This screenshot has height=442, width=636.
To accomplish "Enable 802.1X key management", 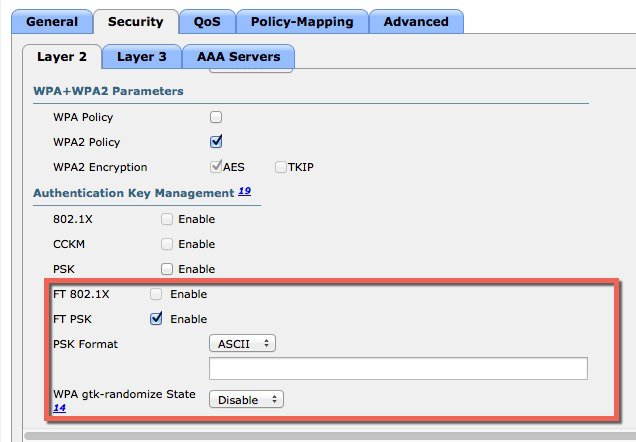I will [x=167, y=219].
